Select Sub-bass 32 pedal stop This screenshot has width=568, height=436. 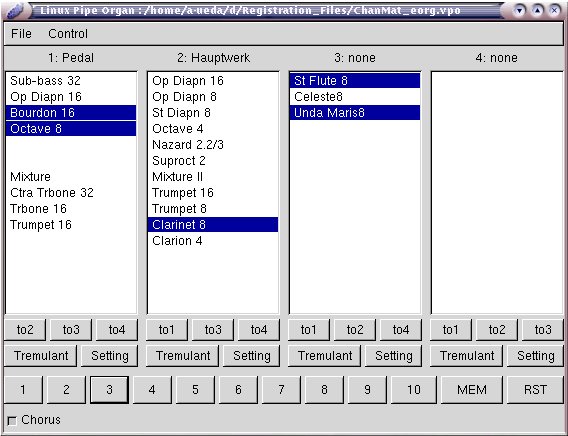[x=71, y=80]
